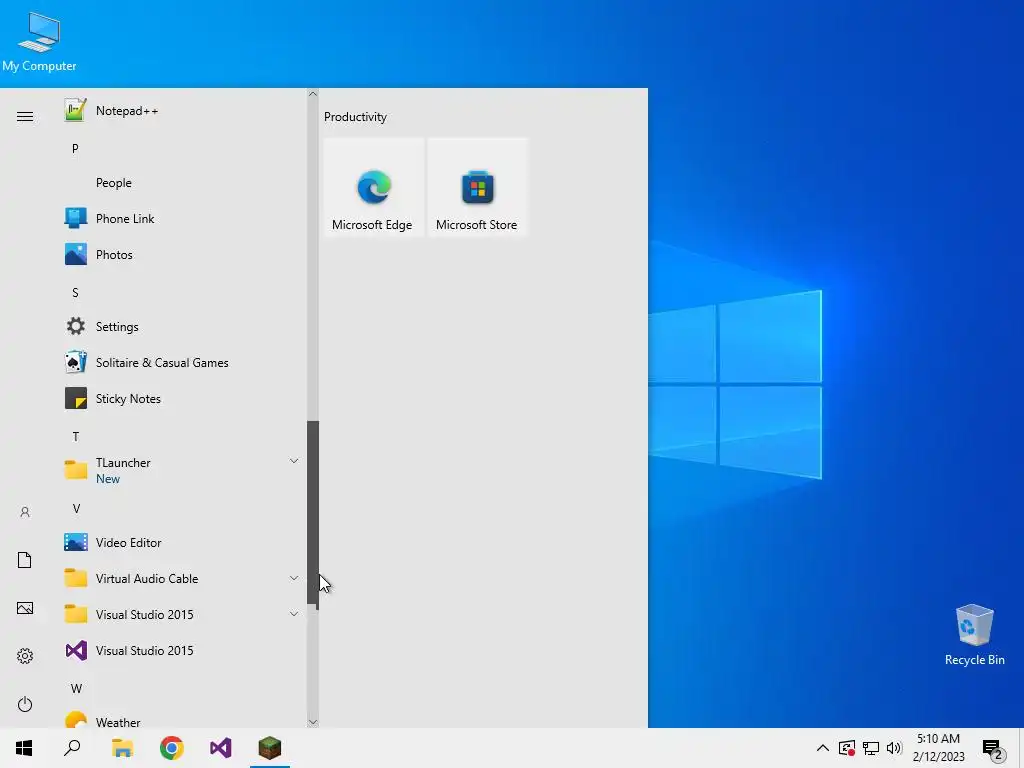Image resolution: width=1024 pixels, height=768 pixels.
Task: Click the Microsoft Edge tile
Action: pyautogui.click(x=374, y=187)
